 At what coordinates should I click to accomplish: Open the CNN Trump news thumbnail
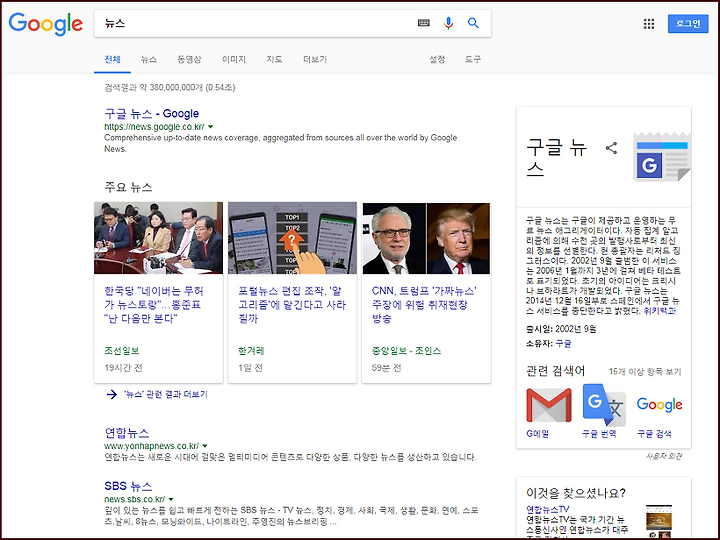[426, 238]
